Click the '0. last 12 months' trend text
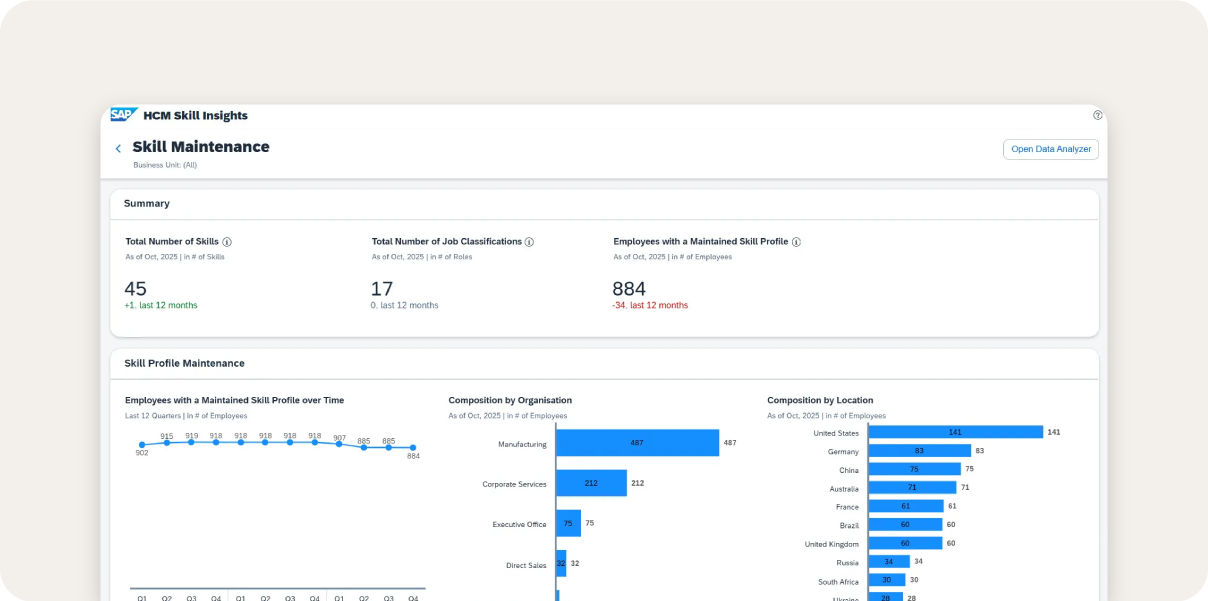The height and width of the screenshot is (601, 1208). [x=404, y=305]
